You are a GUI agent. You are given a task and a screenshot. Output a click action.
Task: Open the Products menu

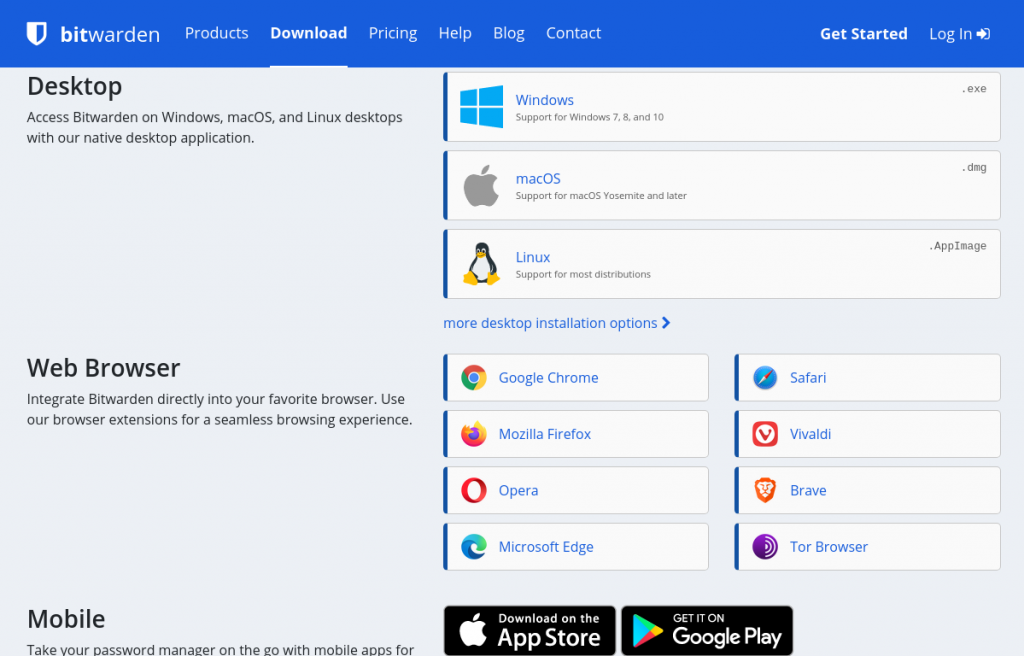[216, 33]
